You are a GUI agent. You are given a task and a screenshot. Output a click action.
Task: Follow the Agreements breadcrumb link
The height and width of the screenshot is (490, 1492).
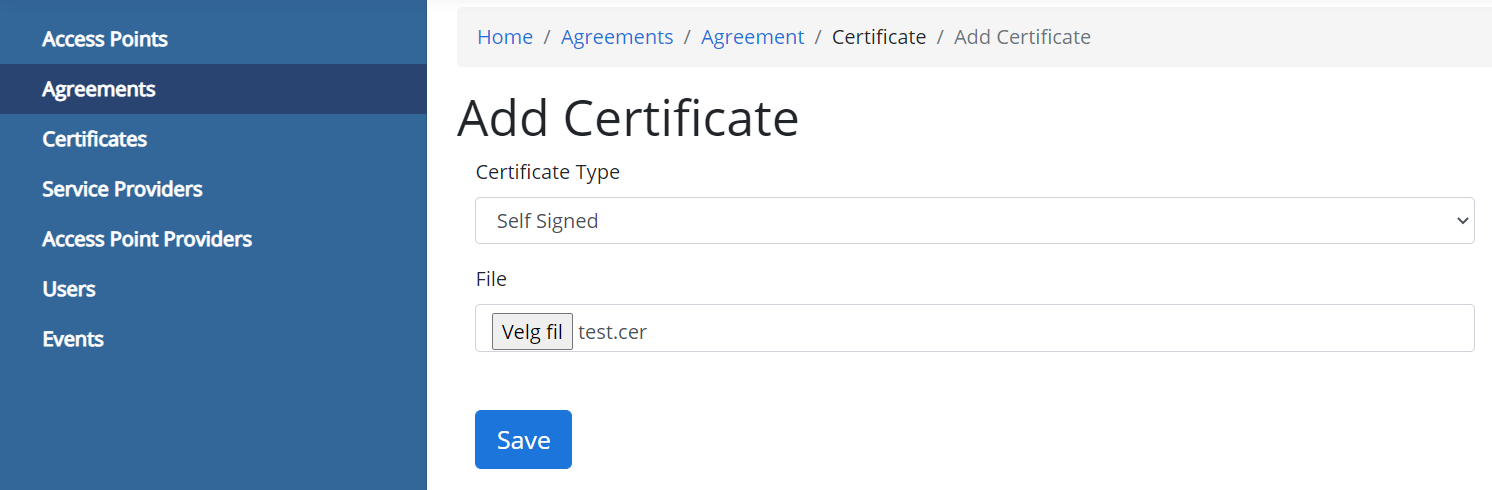click(x=617, y=37)
